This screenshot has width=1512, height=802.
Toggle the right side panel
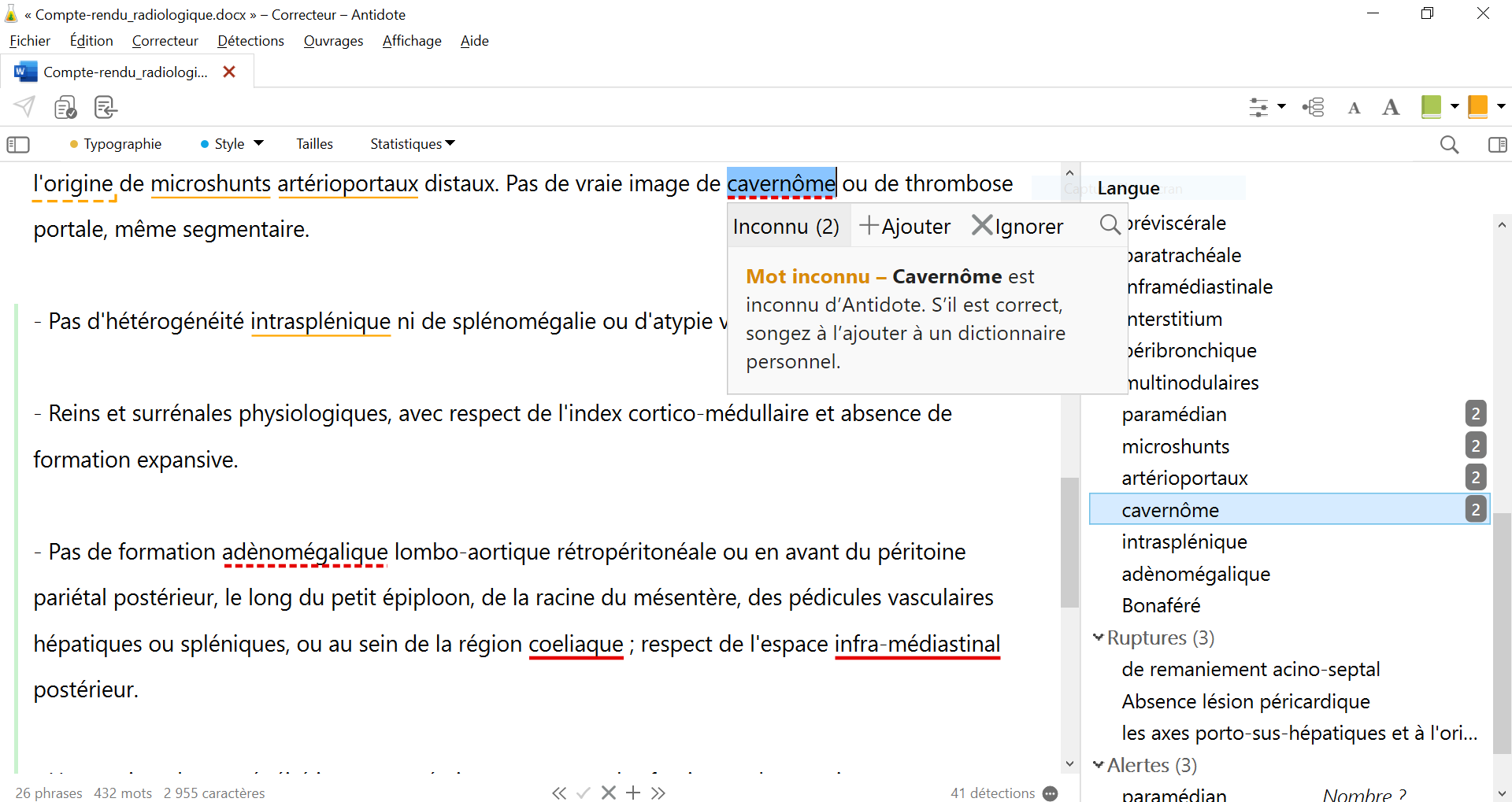tap(1497, 144)
